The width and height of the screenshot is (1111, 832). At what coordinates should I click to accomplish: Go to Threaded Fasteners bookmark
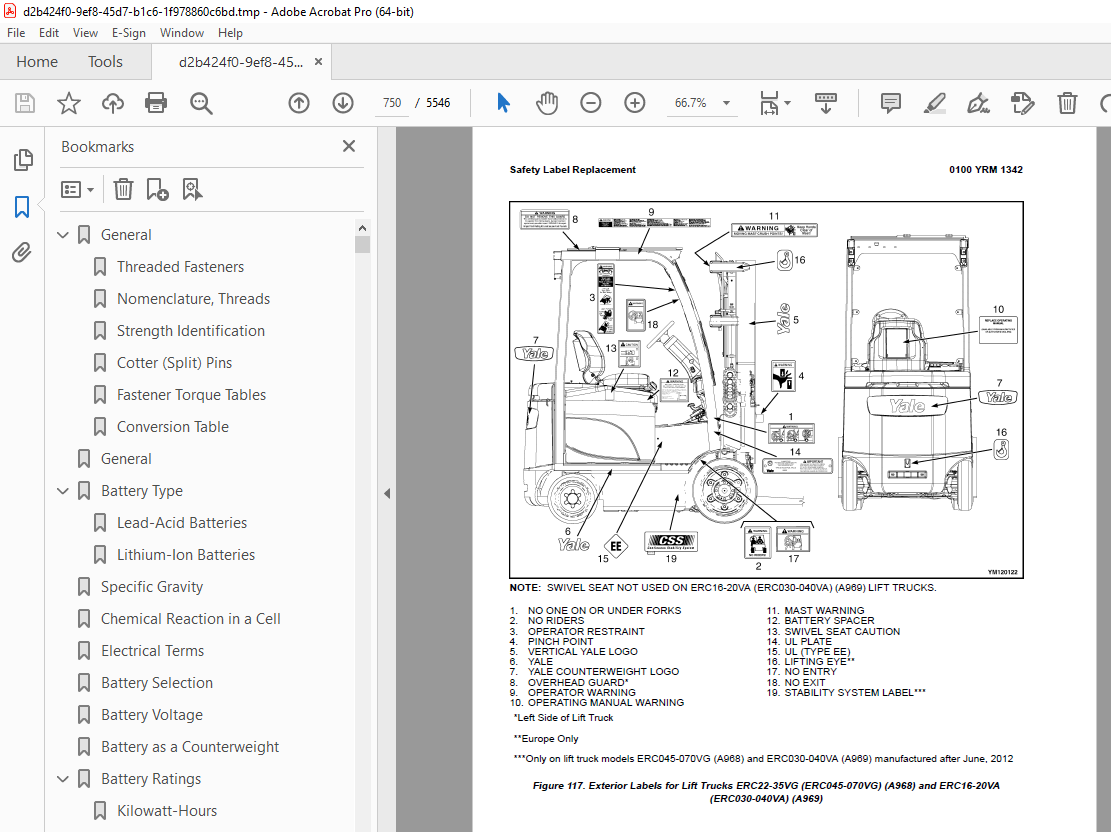point(180,266)
